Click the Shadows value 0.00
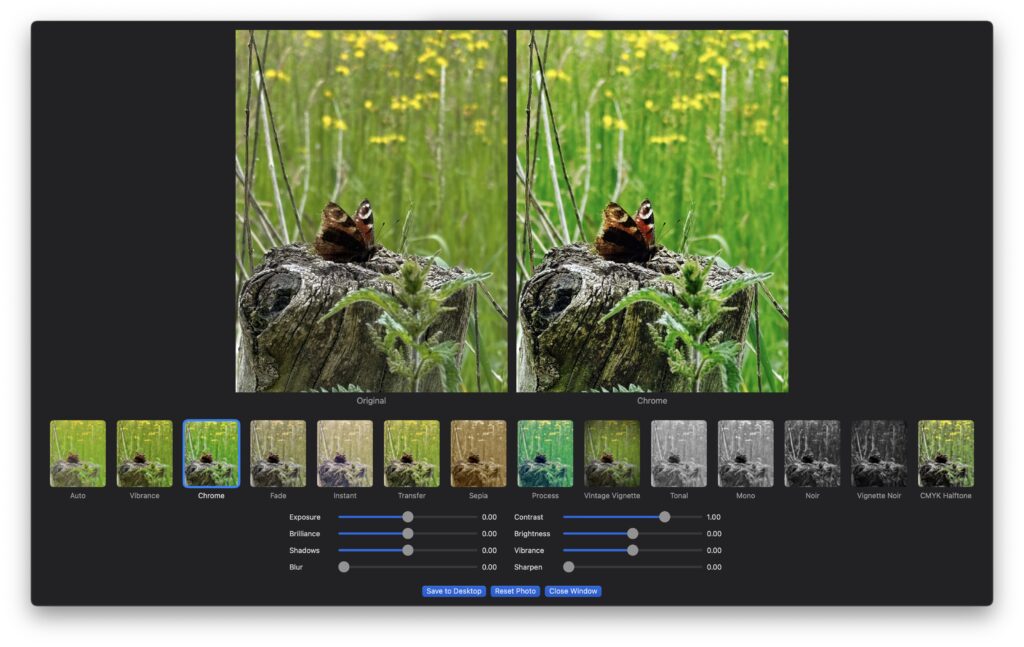Screen dimensions: 1024x647 click(489, 551)
